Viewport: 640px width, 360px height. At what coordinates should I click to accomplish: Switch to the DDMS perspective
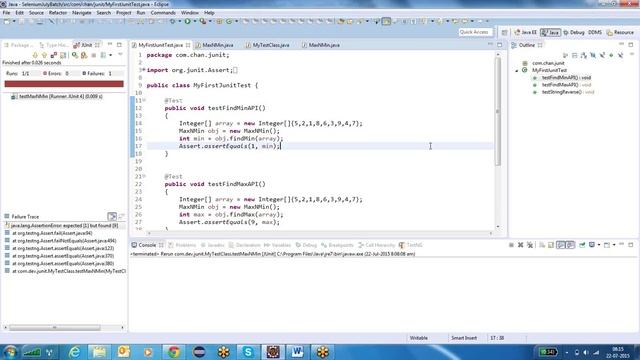click(595, 32)
